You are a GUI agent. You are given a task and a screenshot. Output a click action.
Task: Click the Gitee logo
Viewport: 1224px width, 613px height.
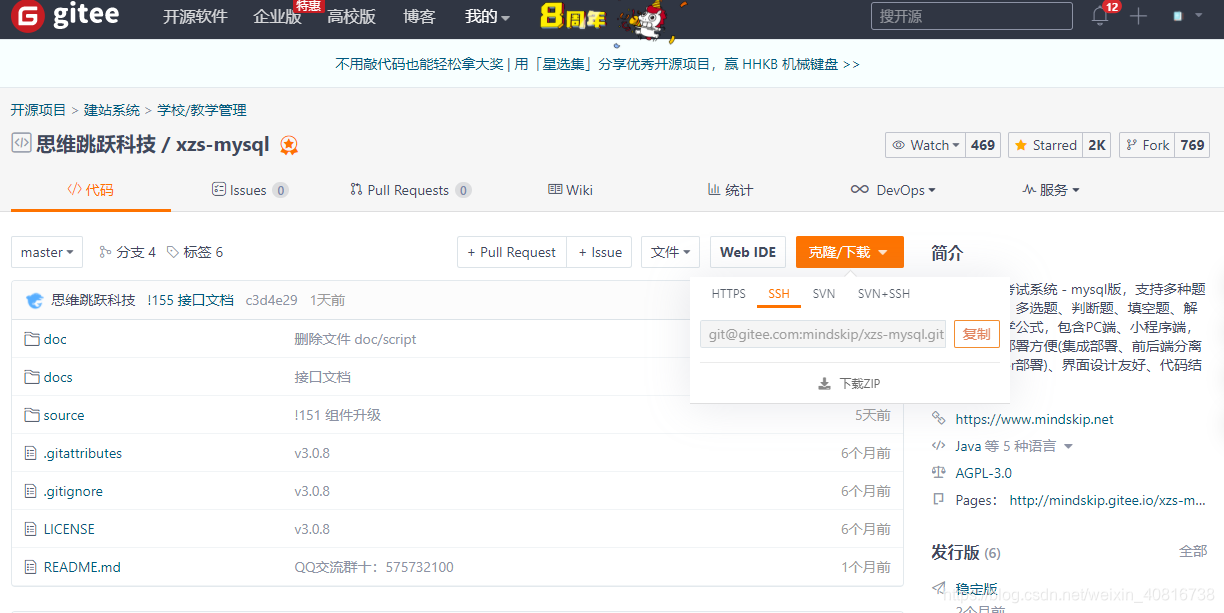tap(65, 16)
